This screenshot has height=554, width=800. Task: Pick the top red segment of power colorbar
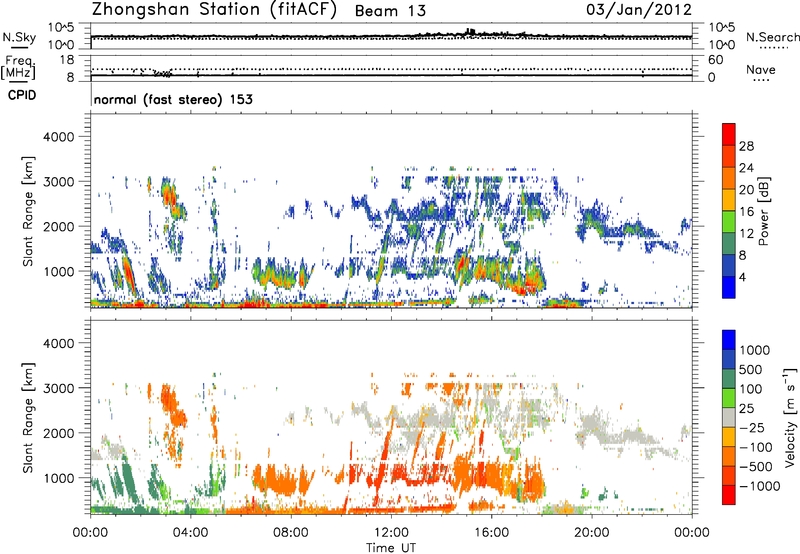point(729,135)
